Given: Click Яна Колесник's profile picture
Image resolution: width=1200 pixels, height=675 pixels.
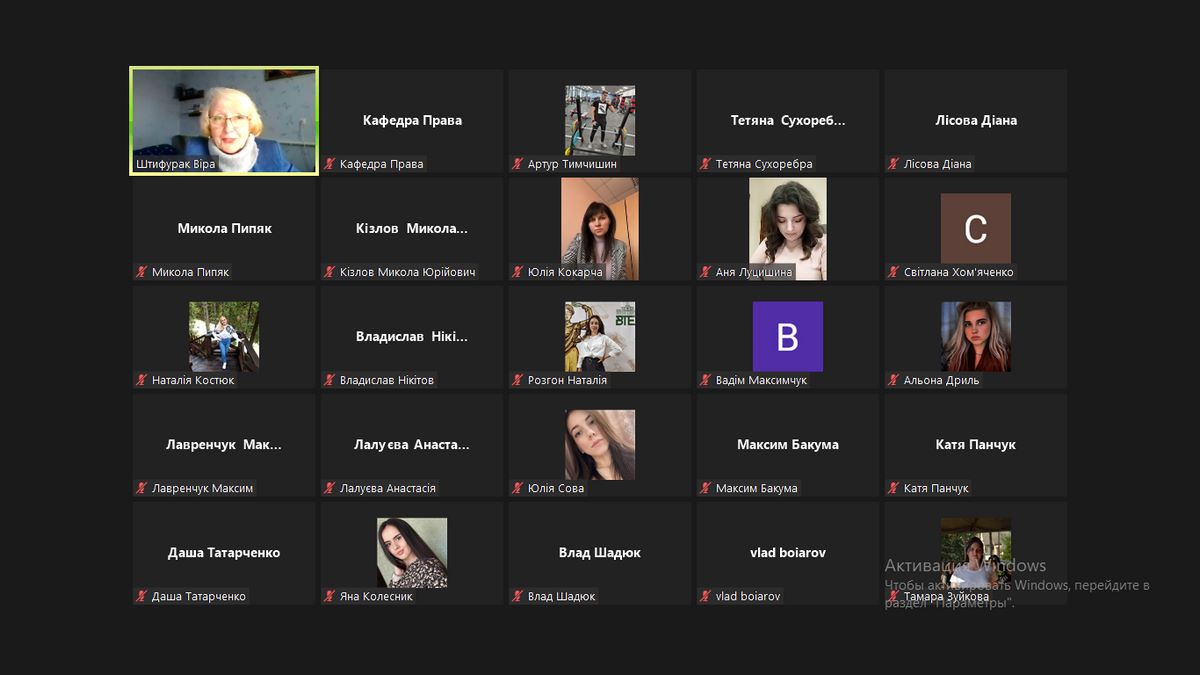Looking at the screenshot, I should [x=411, y=552].
